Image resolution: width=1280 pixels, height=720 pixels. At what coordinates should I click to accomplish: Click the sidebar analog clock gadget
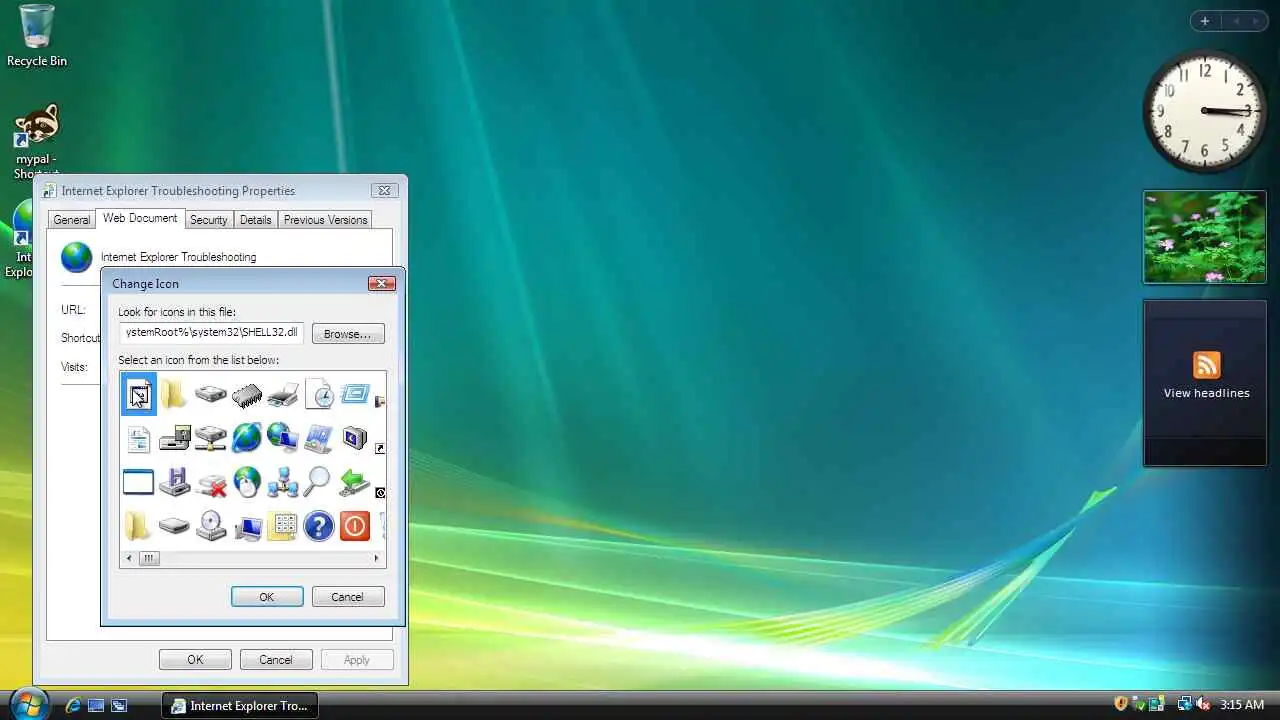(x=1204, y=111)
